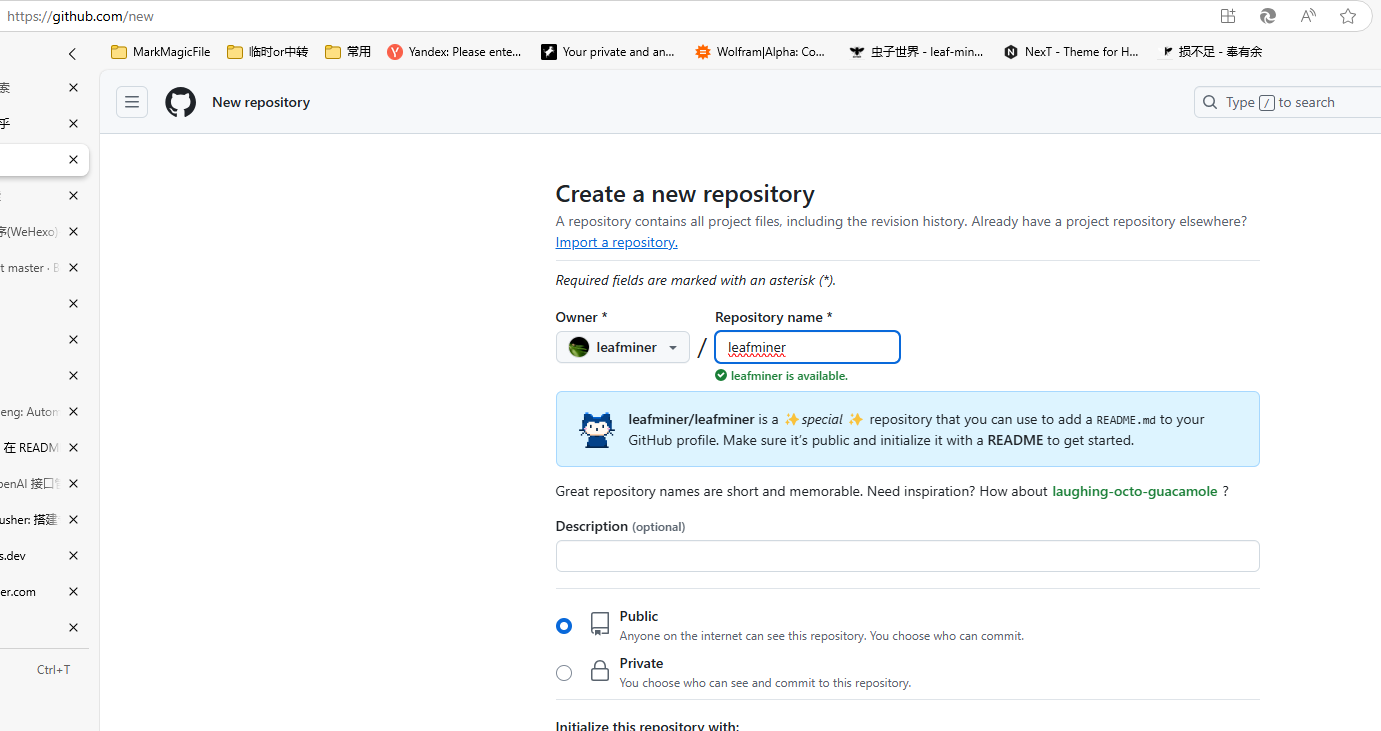Click the Description text field

pyautogui.click(x=907, y=556)
